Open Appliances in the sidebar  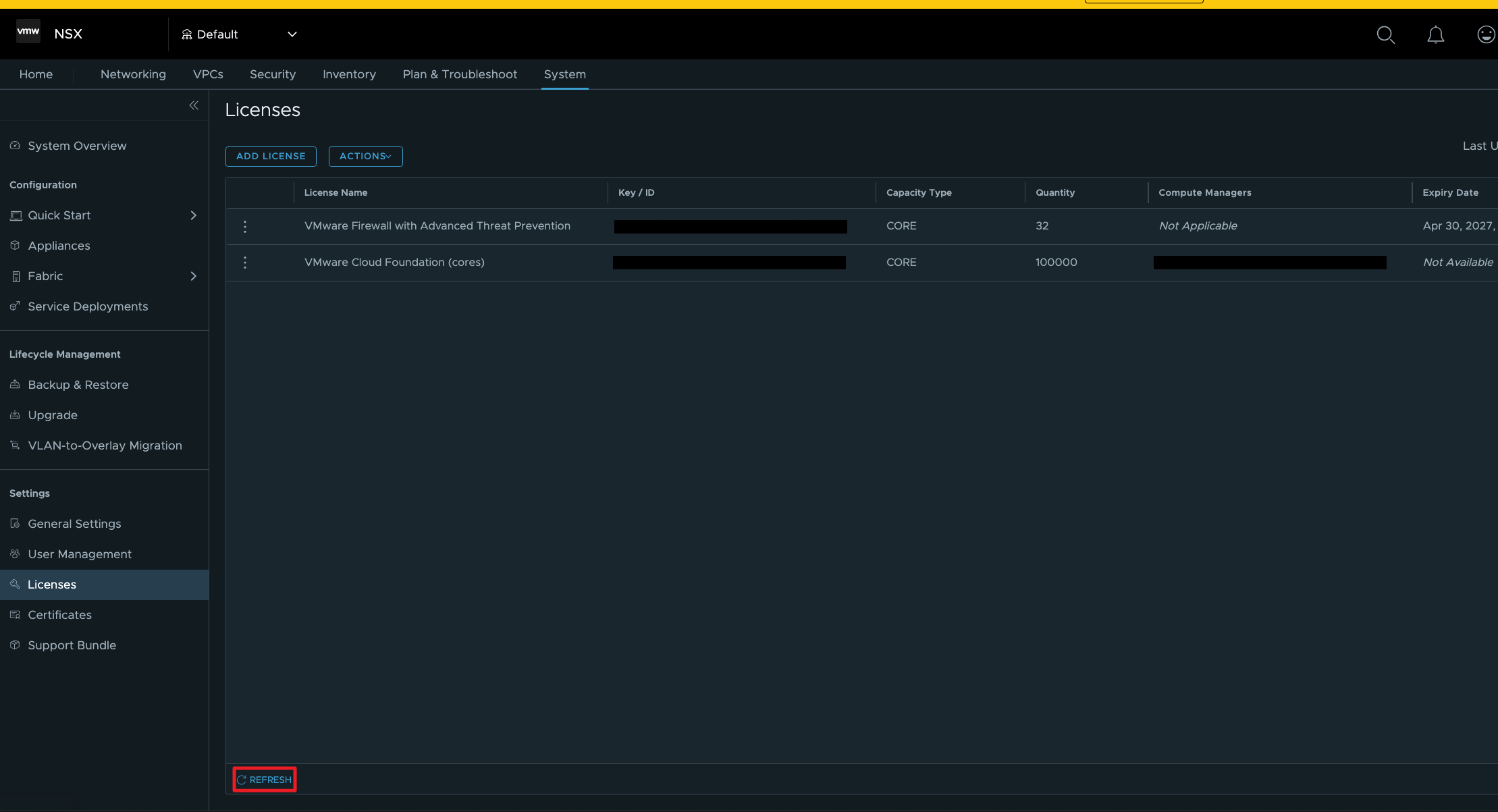point(59,246)
